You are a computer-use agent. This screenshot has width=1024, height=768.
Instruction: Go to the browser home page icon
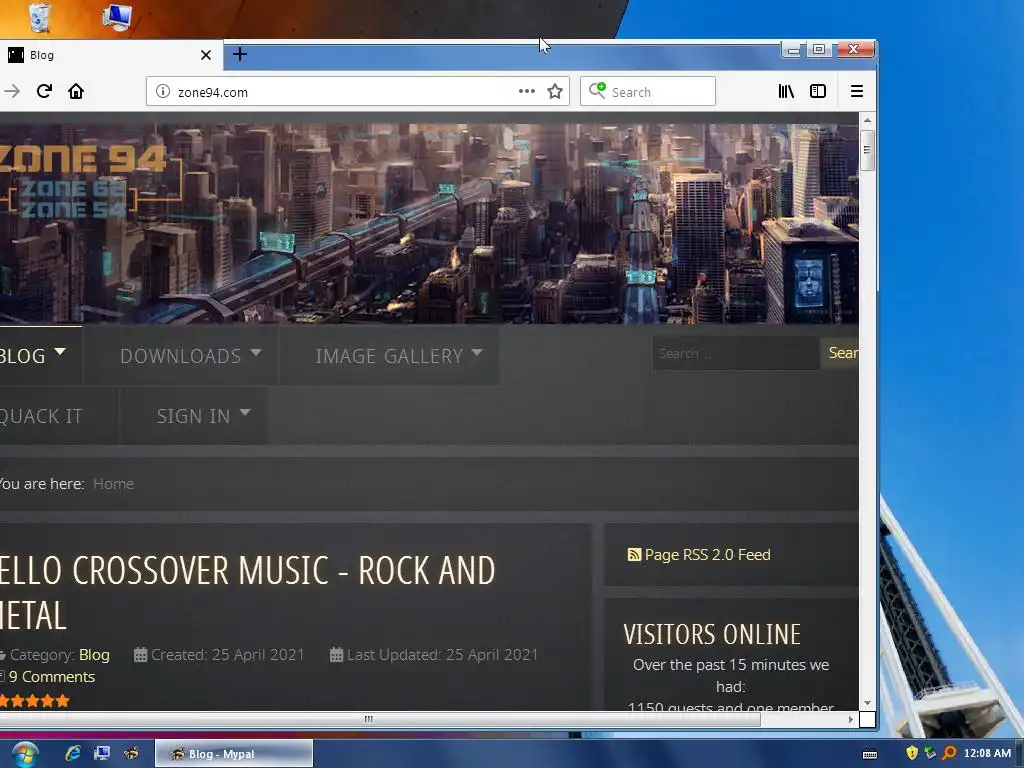76,91
